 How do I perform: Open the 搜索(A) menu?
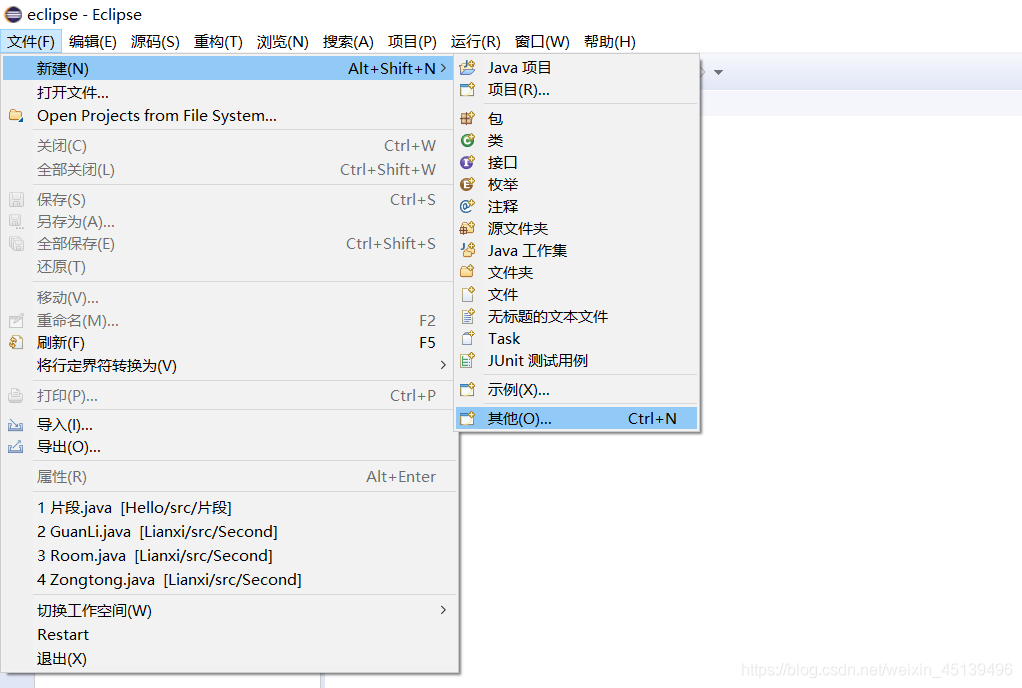[348, 42]
